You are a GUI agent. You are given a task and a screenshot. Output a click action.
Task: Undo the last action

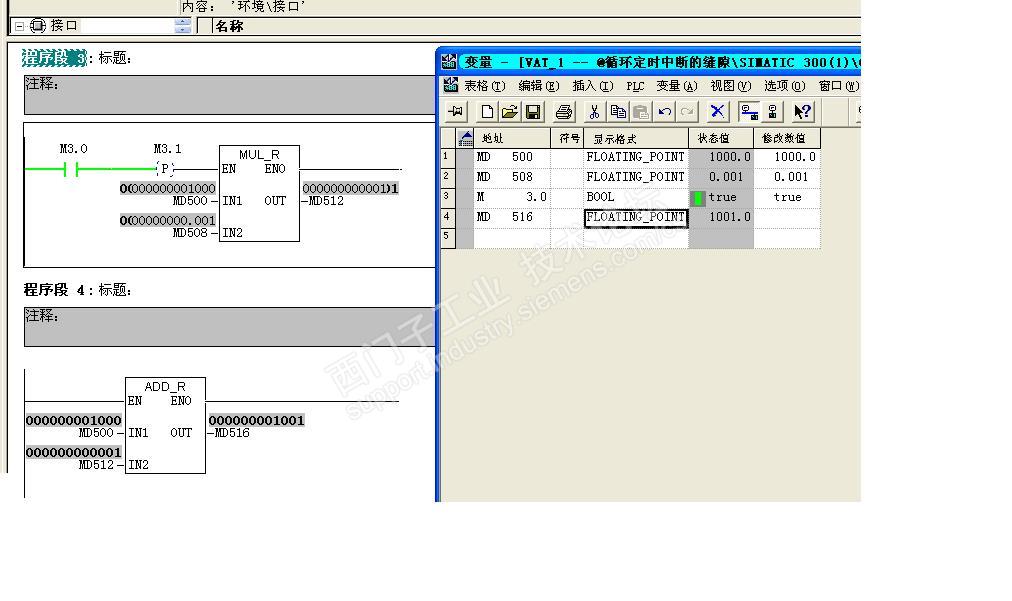[664, 112]
